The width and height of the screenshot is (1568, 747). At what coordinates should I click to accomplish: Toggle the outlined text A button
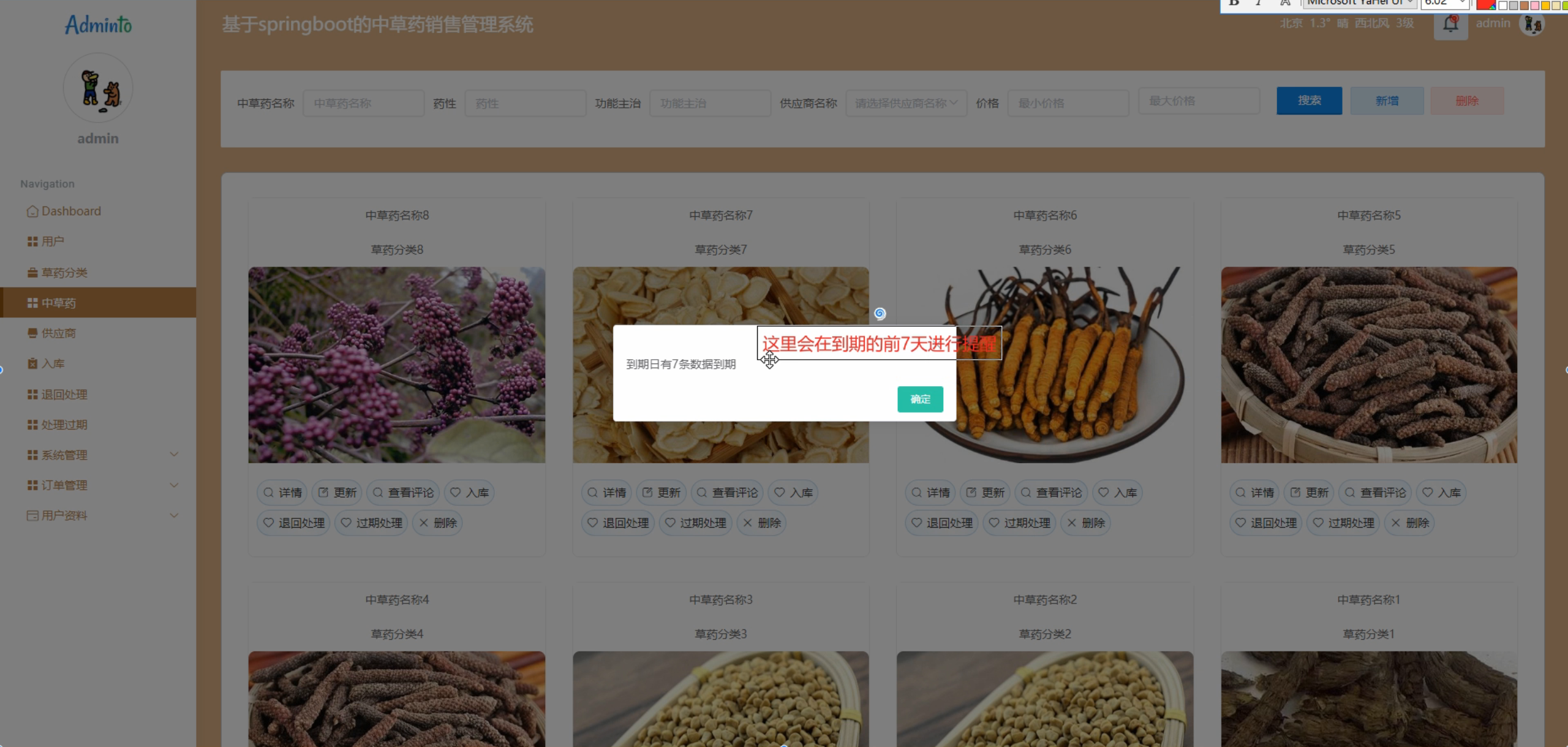coord(1285,3)
